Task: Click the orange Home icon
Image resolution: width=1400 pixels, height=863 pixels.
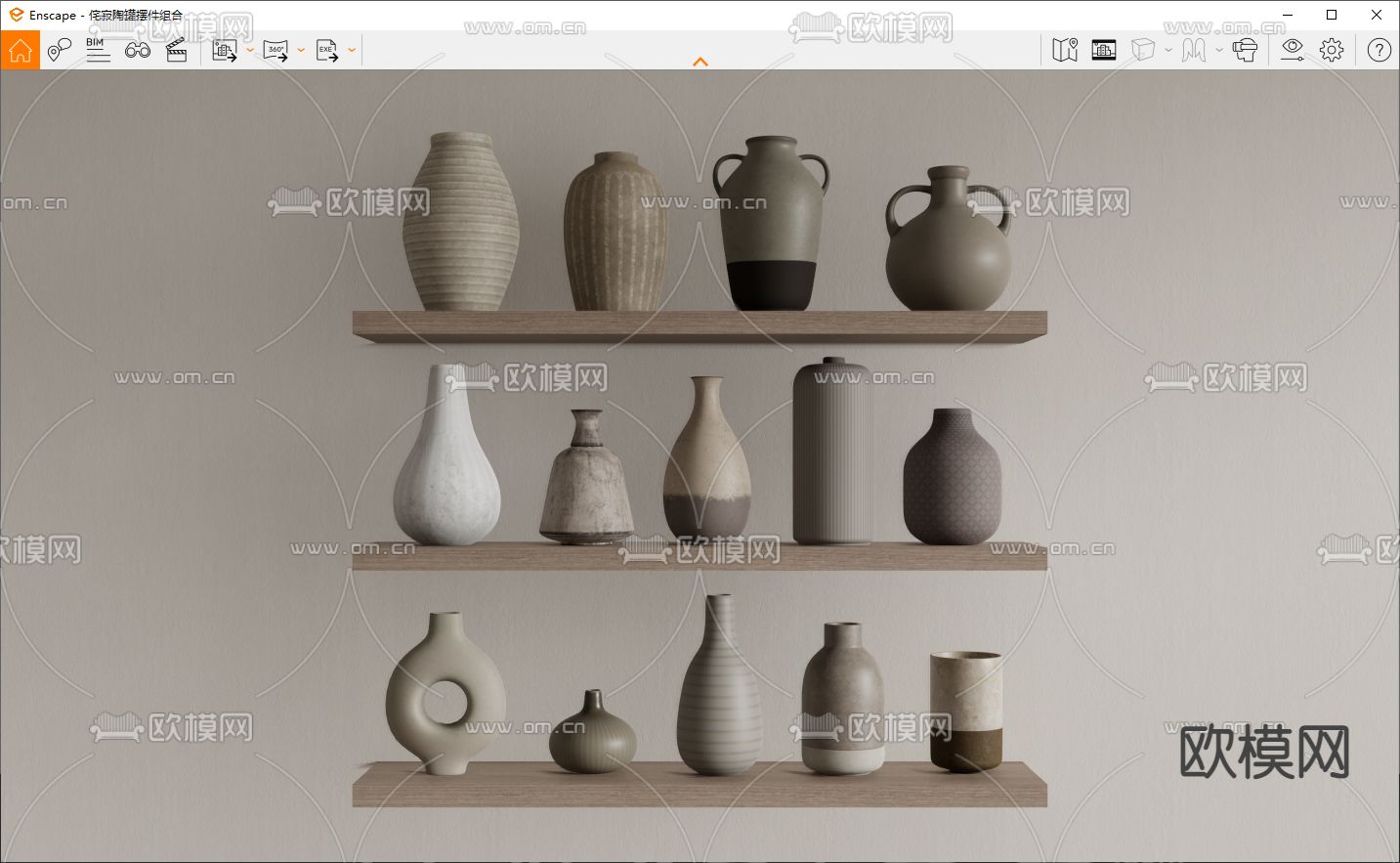Action: pyautogui.click(x=20, y=50)
